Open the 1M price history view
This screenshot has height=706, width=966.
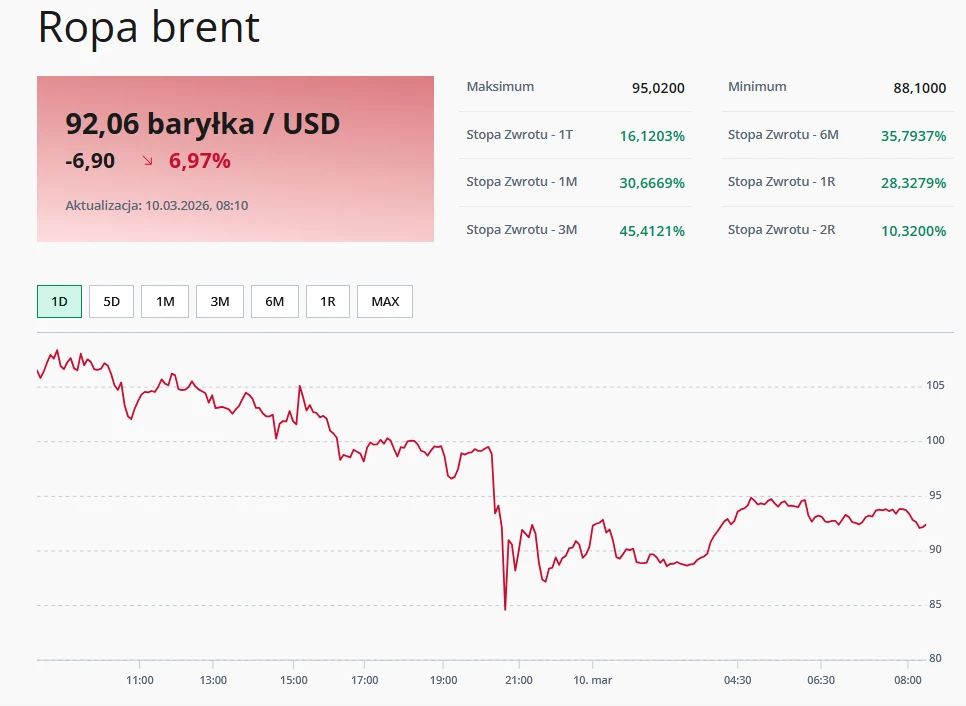click(x=164, y=301)
